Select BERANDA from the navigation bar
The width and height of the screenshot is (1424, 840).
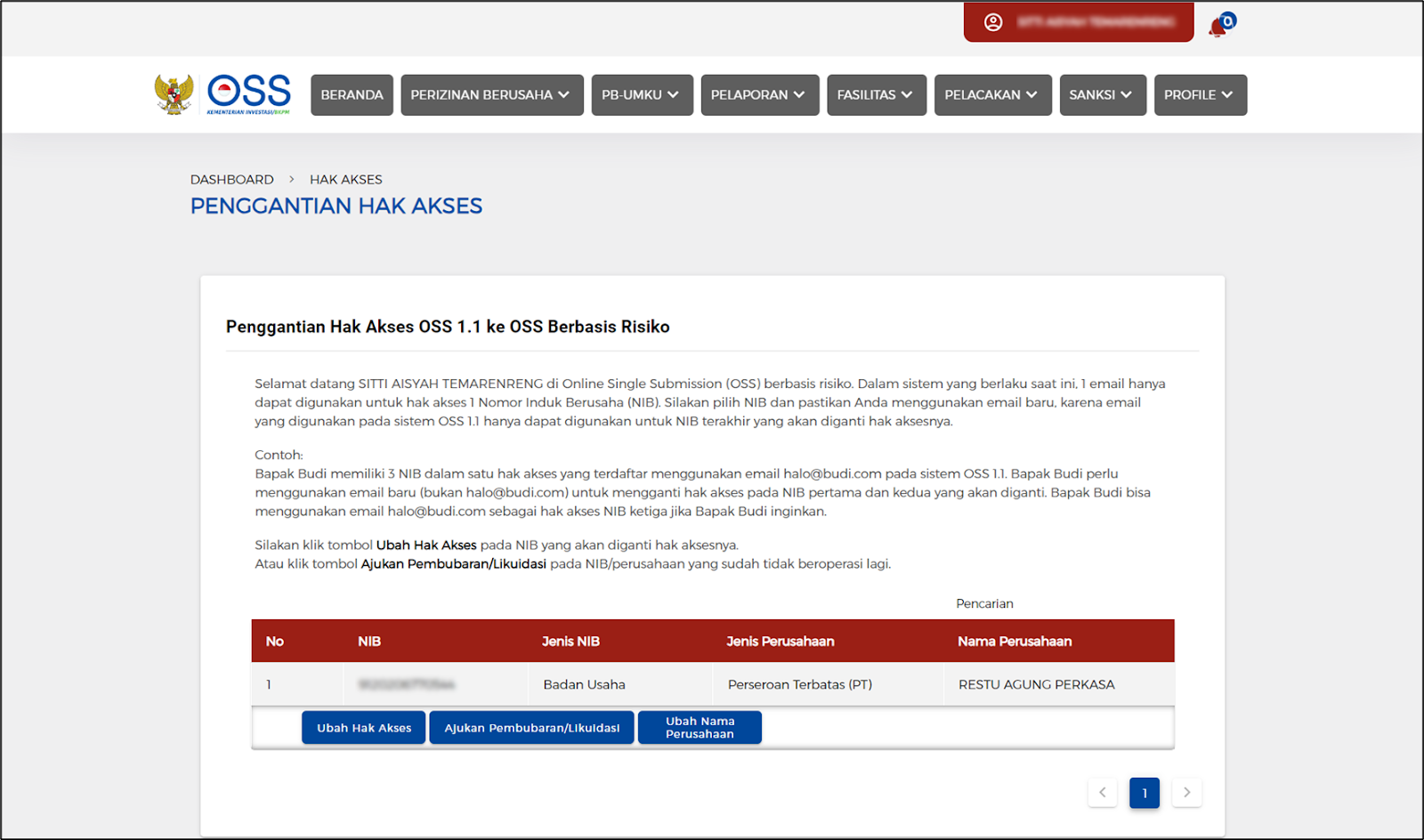352,94
